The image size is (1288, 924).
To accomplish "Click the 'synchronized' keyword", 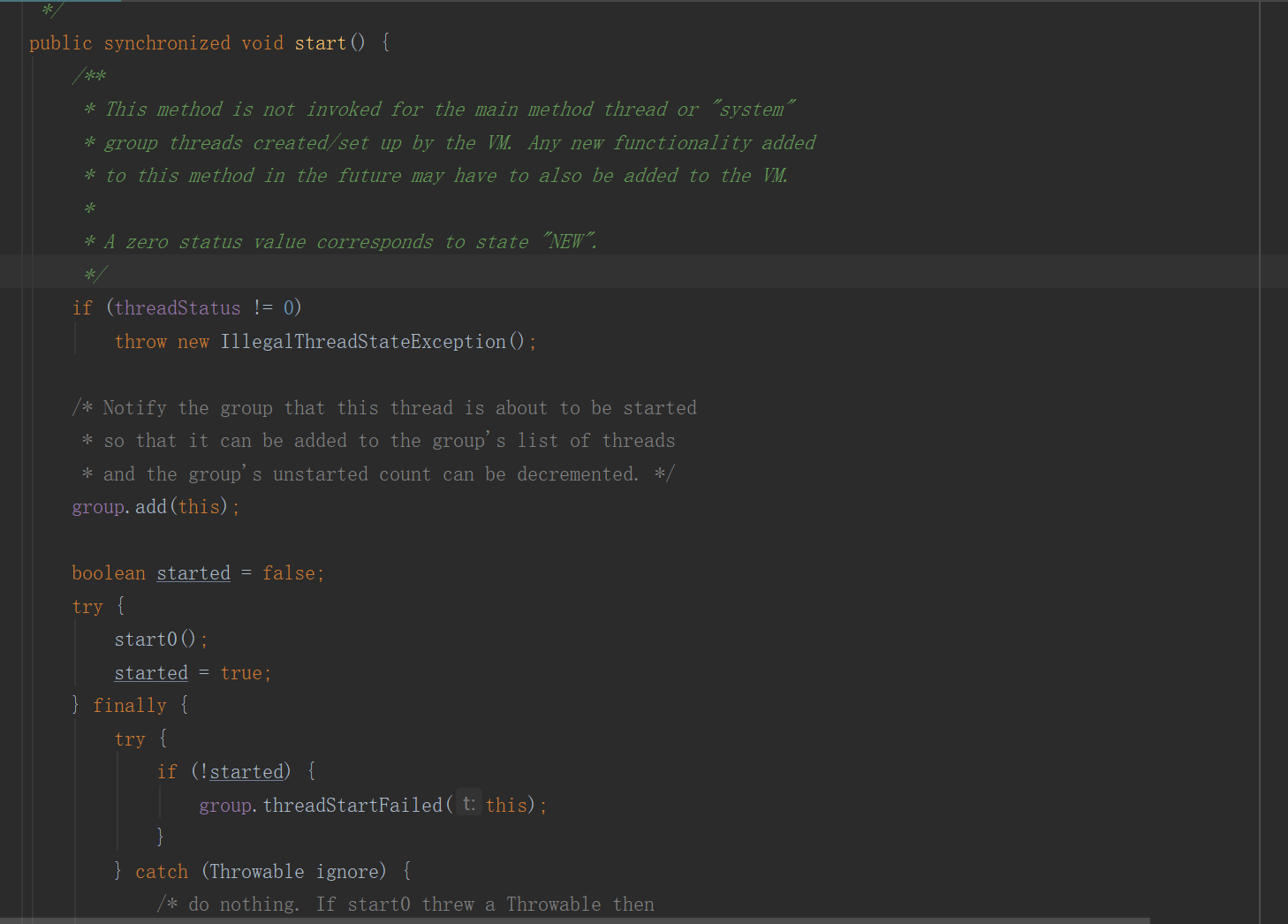I will (167, 43).
